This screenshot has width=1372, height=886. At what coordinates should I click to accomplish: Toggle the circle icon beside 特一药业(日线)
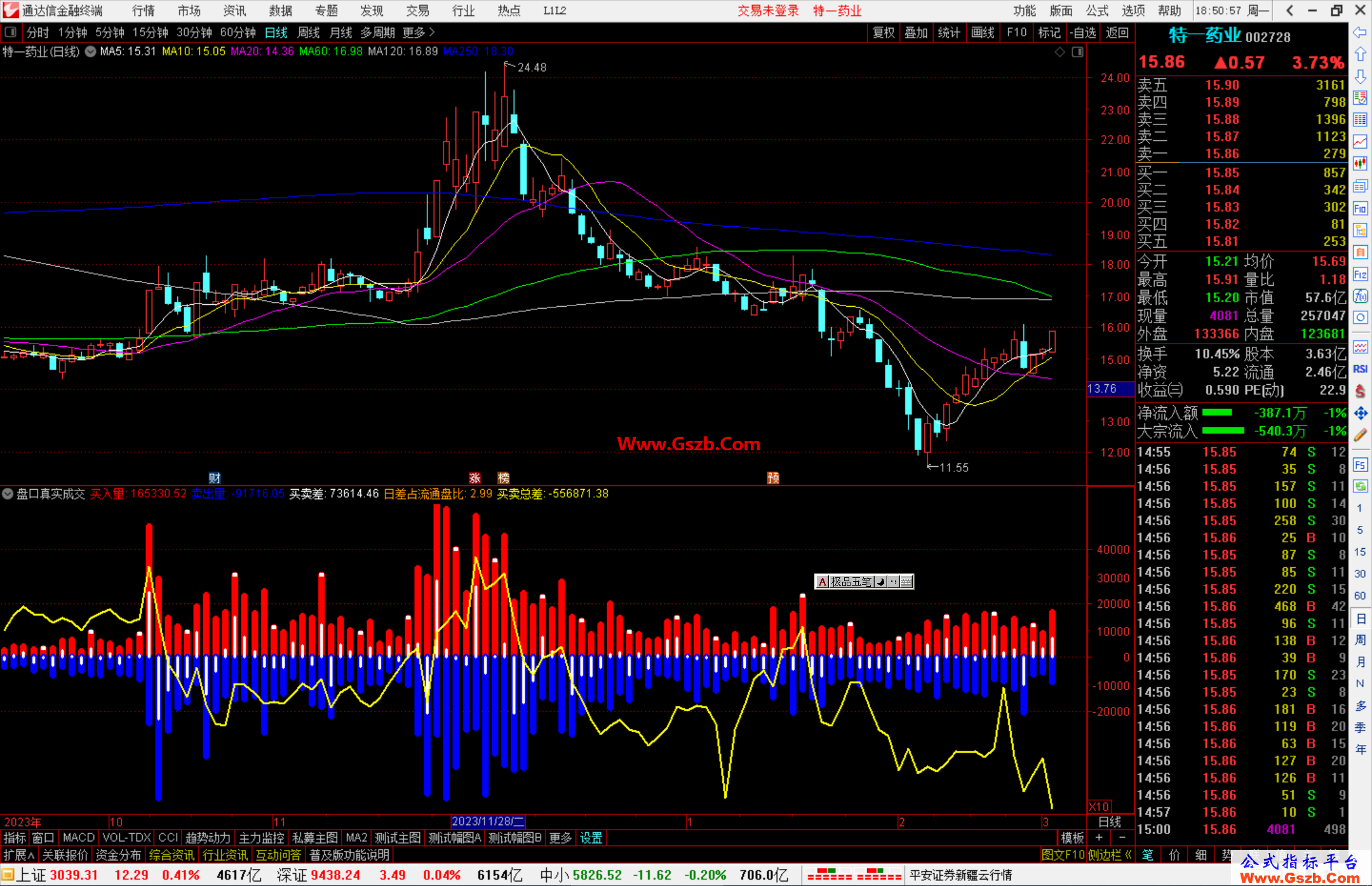tap(91, 51)
